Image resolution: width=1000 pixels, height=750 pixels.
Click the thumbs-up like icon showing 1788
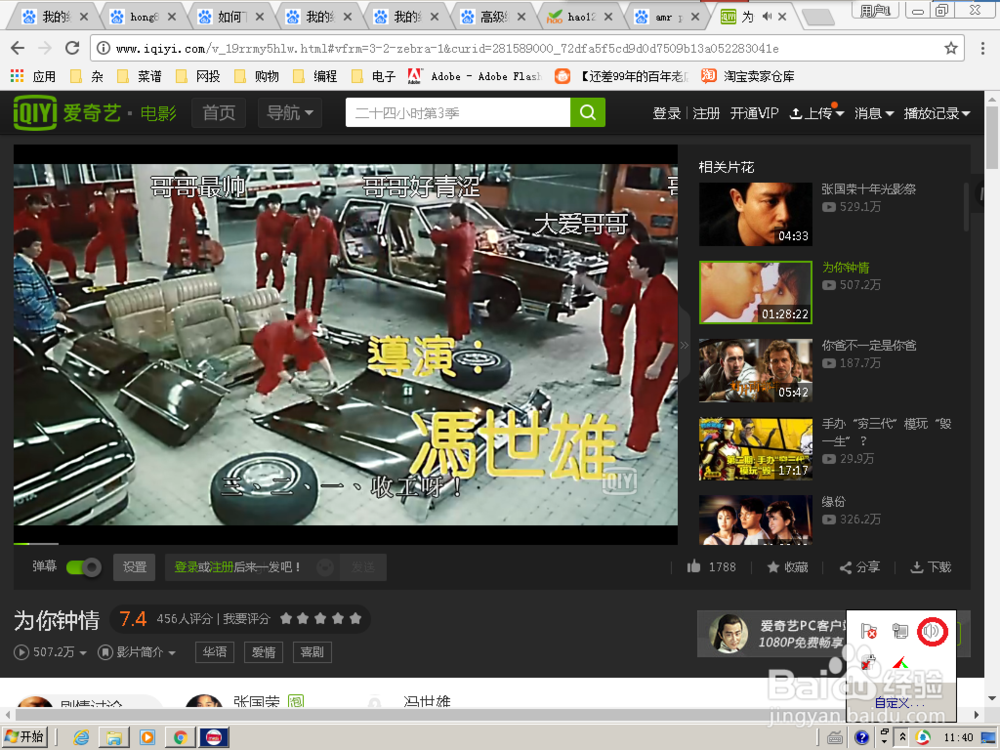point(694,566)
